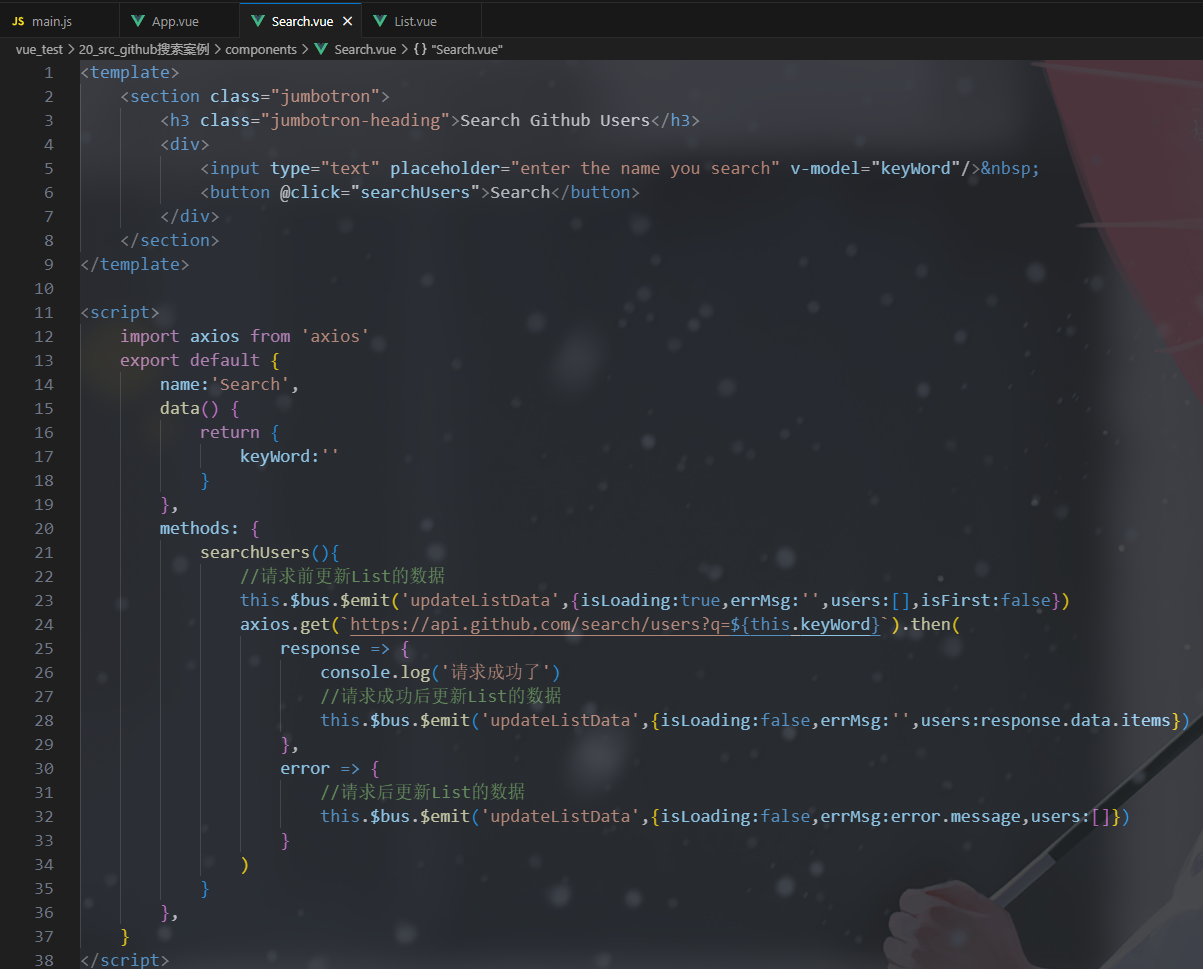1203x969 pixels.
Task: Open the components breadcrumb dropdown
Action: coord(262,49)
